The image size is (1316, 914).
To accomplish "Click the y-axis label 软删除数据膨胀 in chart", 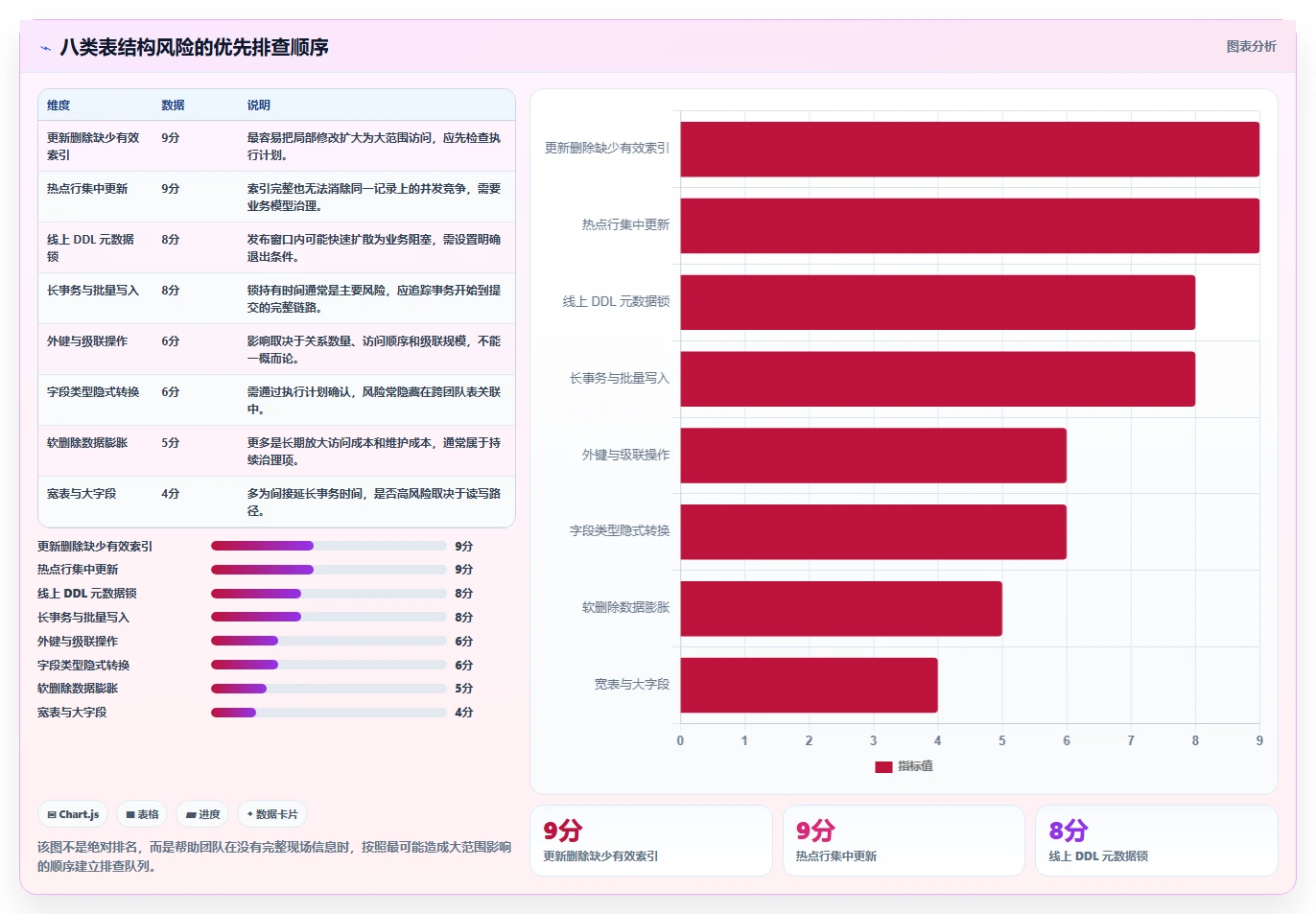I will click(x=625, y=608).
